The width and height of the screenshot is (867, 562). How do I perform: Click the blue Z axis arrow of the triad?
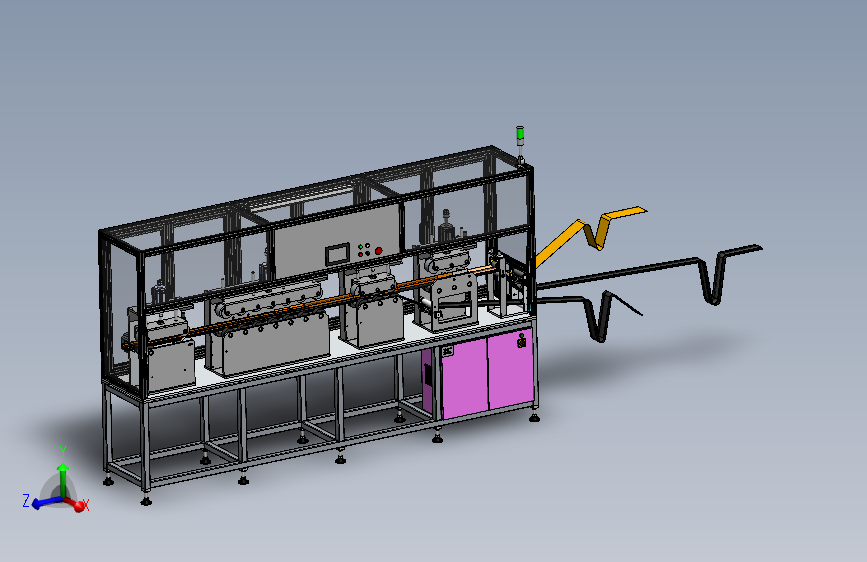46,502
